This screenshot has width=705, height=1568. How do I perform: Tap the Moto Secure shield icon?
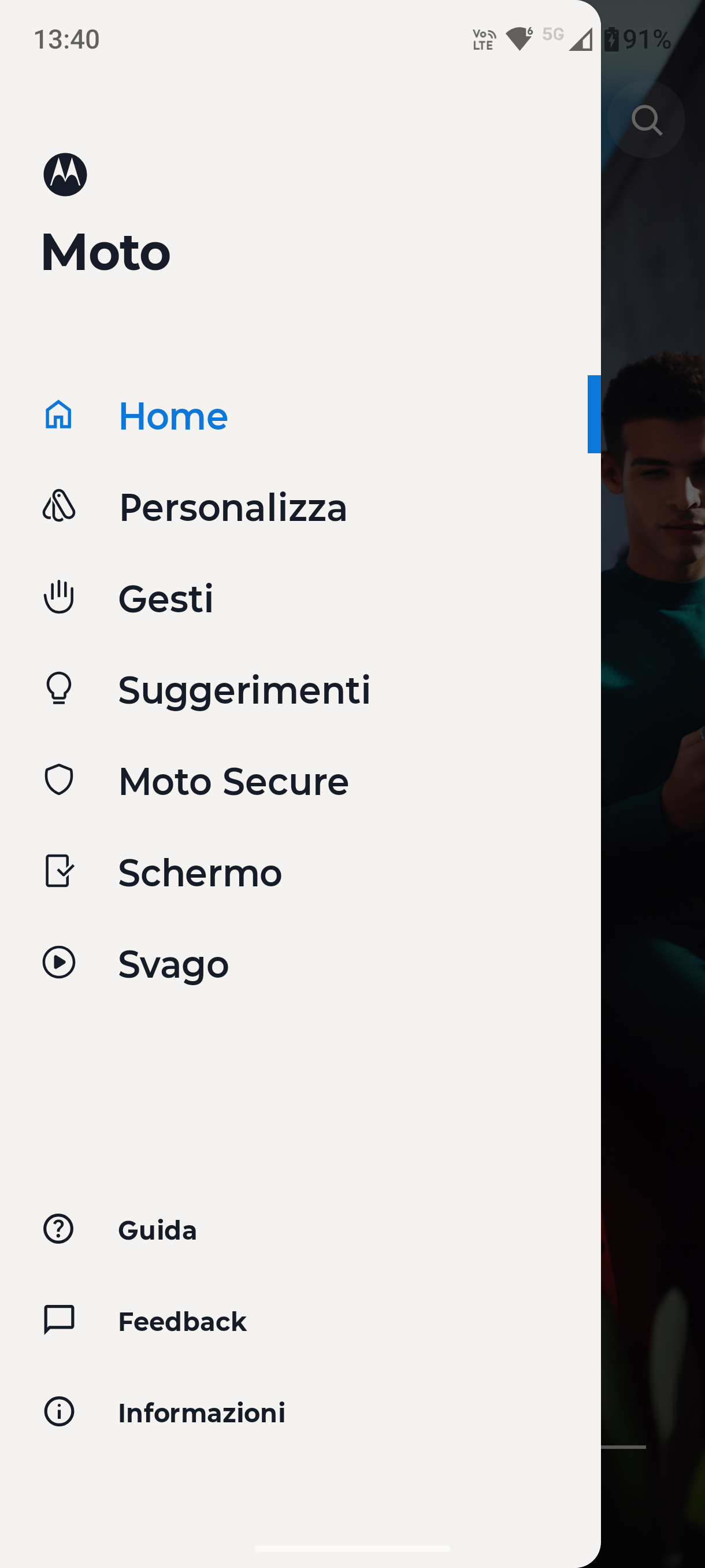(59, 780)
